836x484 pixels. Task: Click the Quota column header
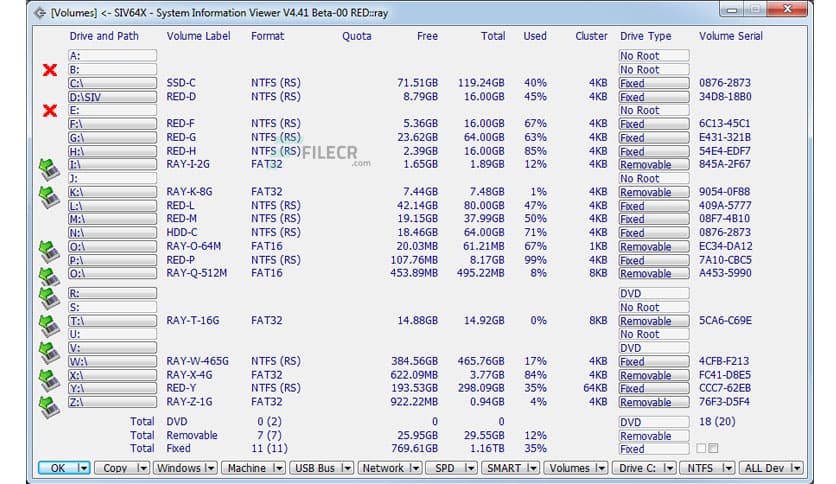[x=357, y=36]
